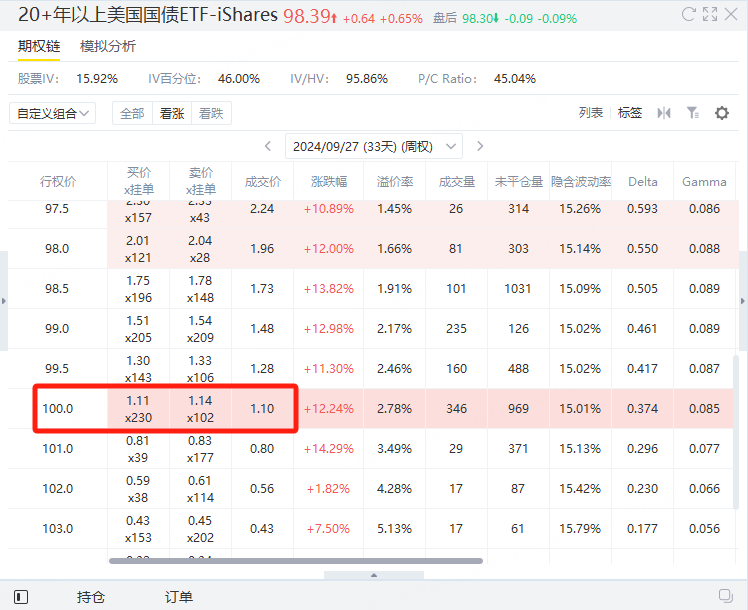Click the +13.82% change cell
Viewport: 748px width, 610px height.
click(329, 289)
